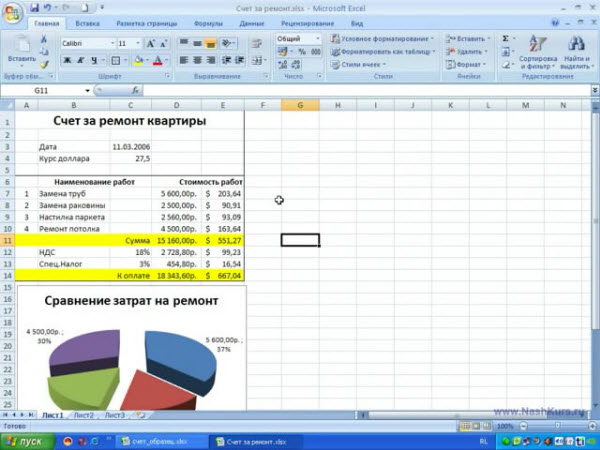
Task: Click the large Вставить paste icon
Action: (22, 45)
